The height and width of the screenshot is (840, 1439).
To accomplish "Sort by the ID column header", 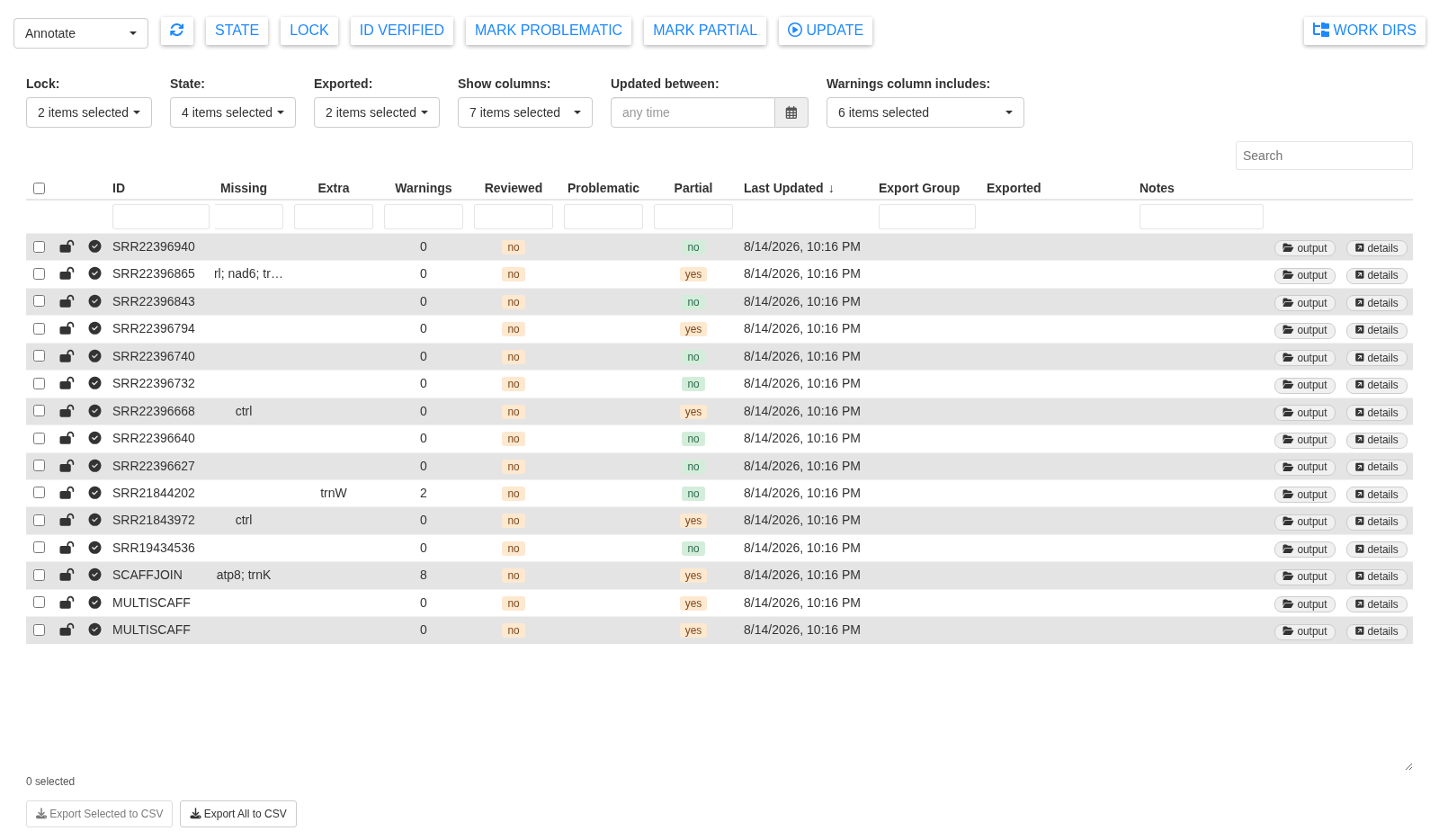I will [x=119, y=188].
